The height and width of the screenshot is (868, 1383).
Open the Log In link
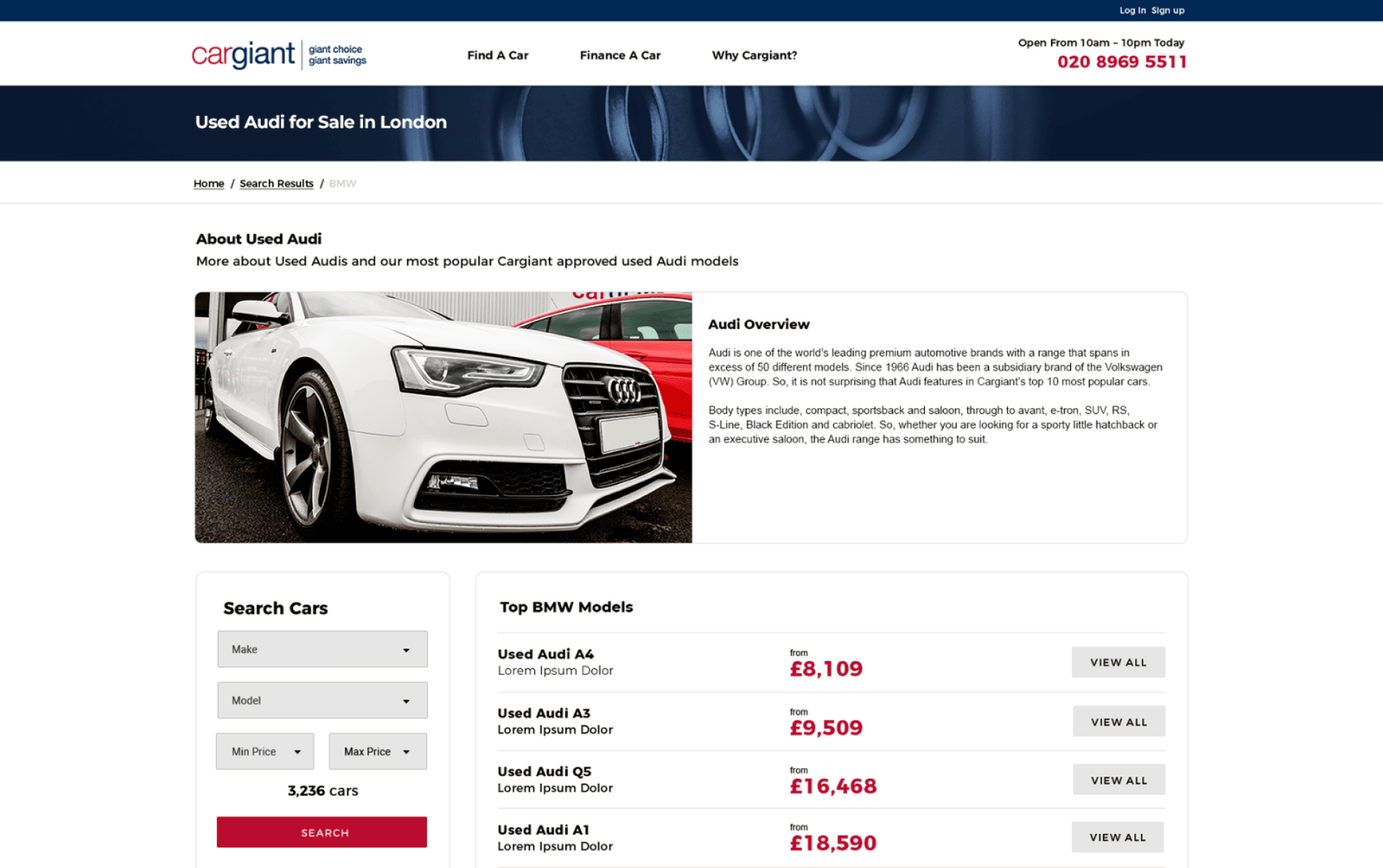[x=1132, y=10]
